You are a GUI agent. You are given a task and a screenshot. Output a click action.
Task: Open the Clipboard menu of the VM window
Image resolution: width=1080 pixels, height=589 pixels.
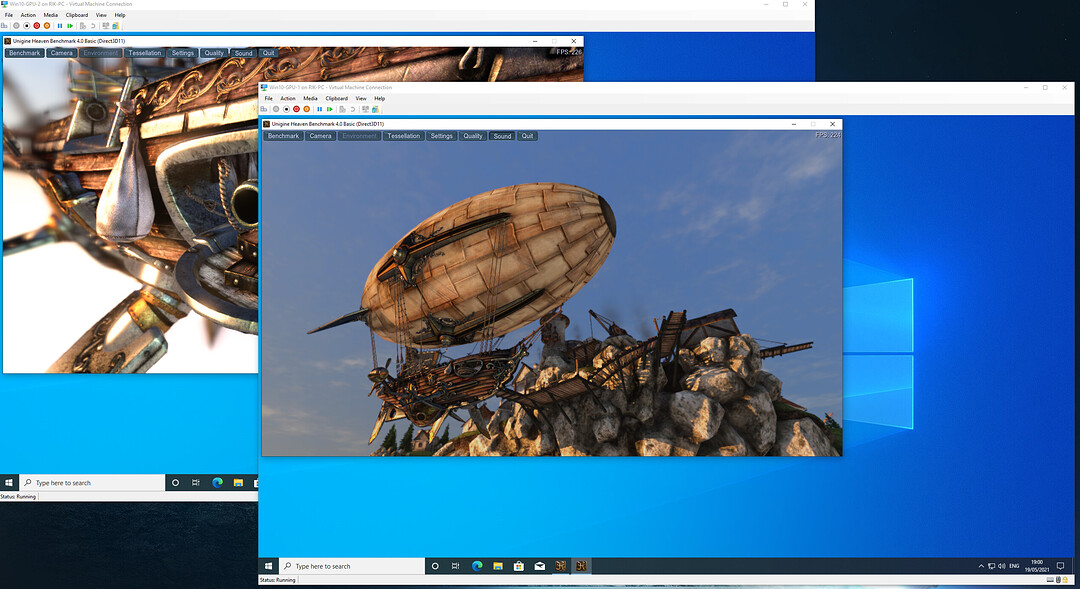click(337, 98)
